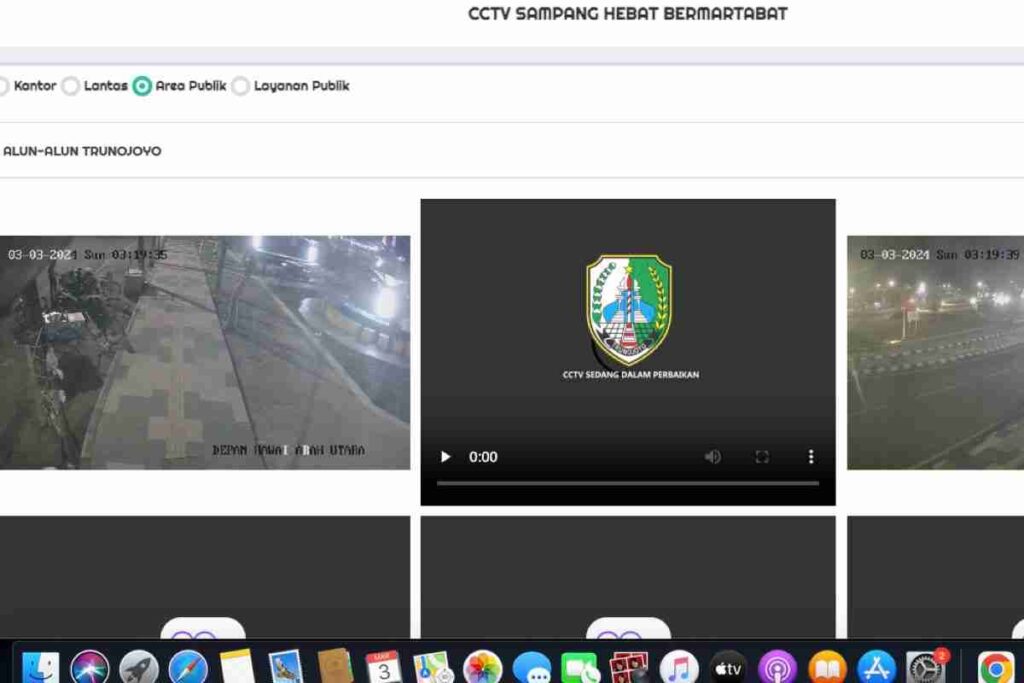This screenshot has width=1024, height=683.
Task: Open Google Chrome from the dock
Action: pyautogui.click(x=996, y=666)
